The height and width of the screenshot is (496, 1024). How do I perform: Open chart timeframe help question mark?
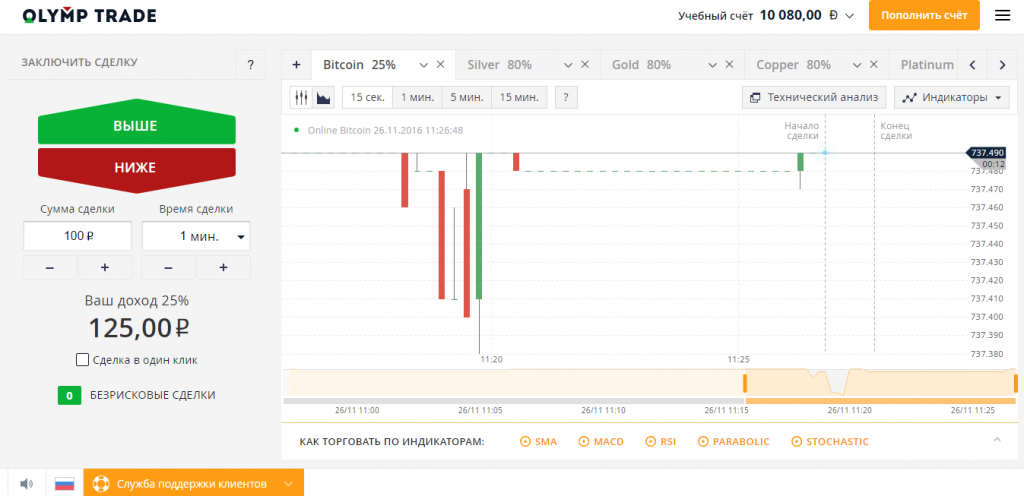pyautogui.click(x=566, y=98)
